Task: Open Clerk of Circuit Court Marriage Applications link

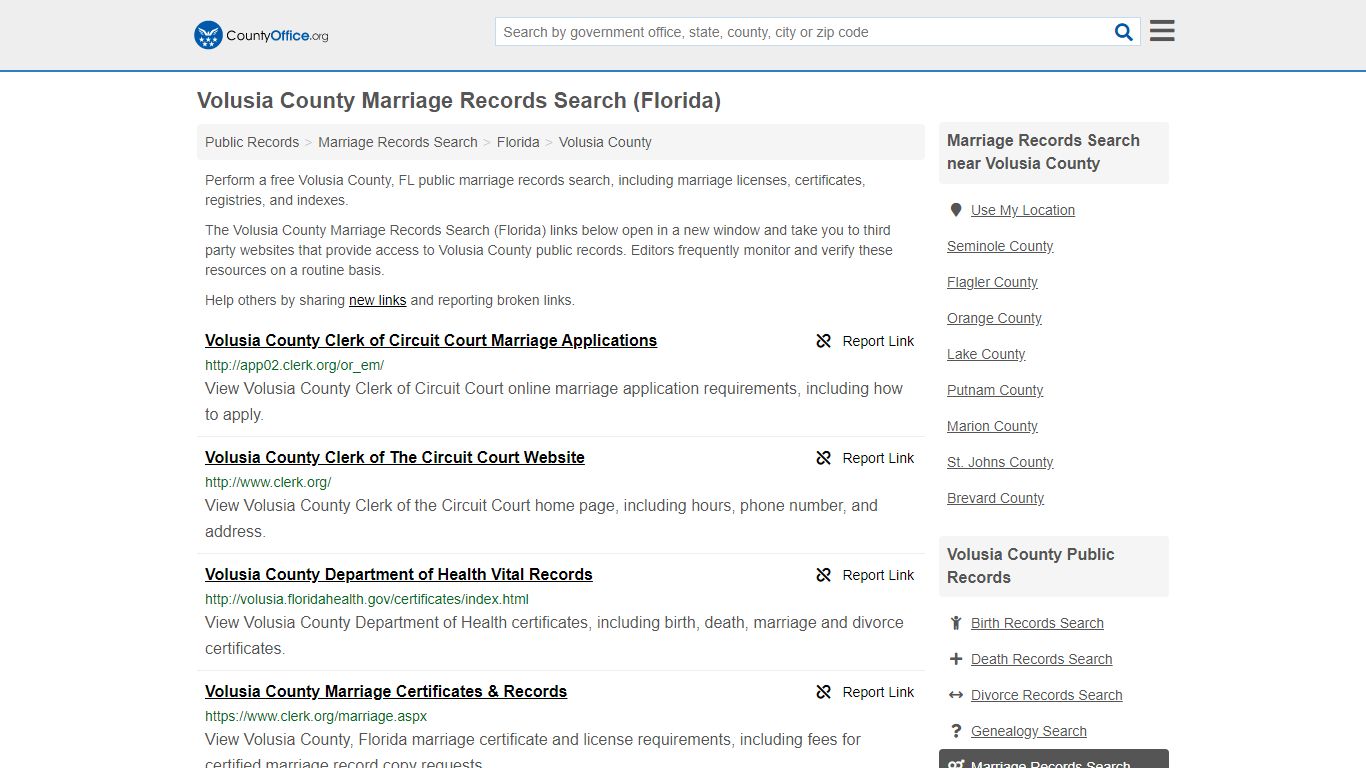Action: coord(431,340)
